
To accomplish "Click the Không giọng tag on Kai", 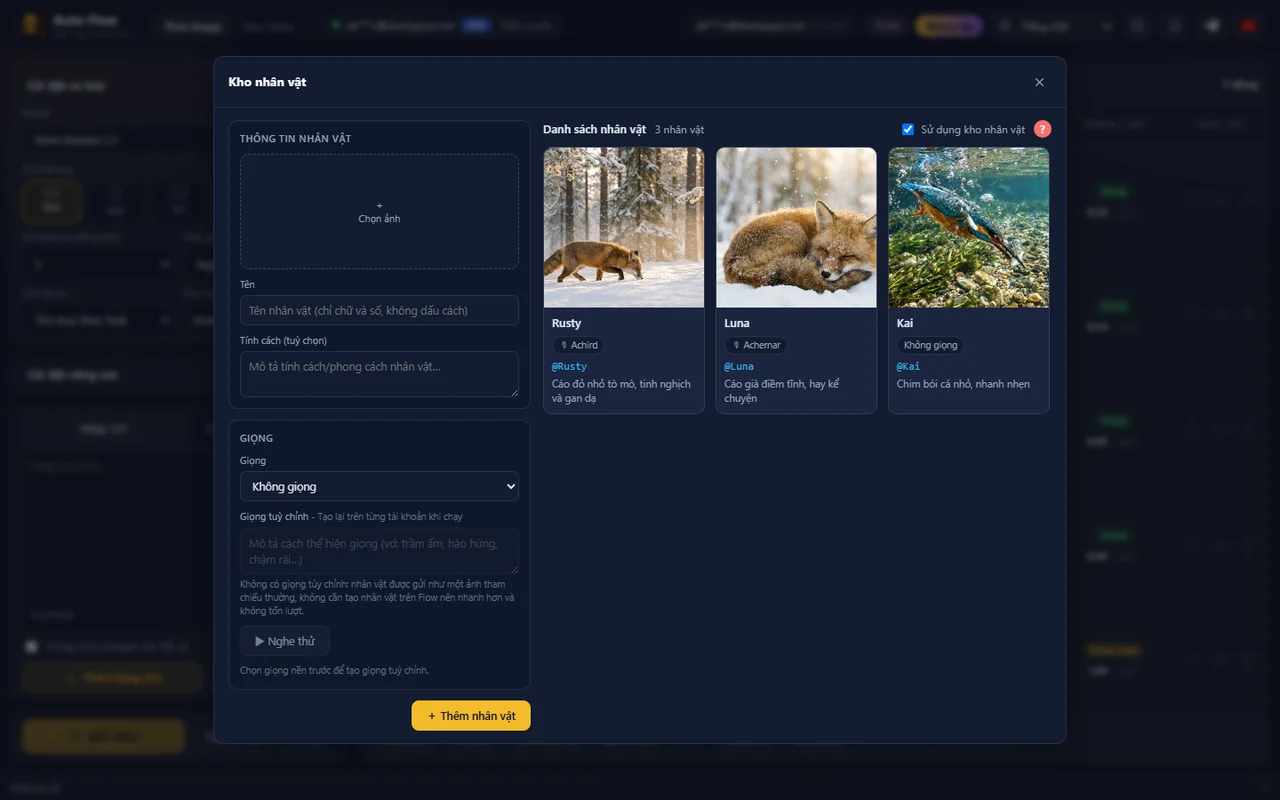I will click(x=930, y=345).
